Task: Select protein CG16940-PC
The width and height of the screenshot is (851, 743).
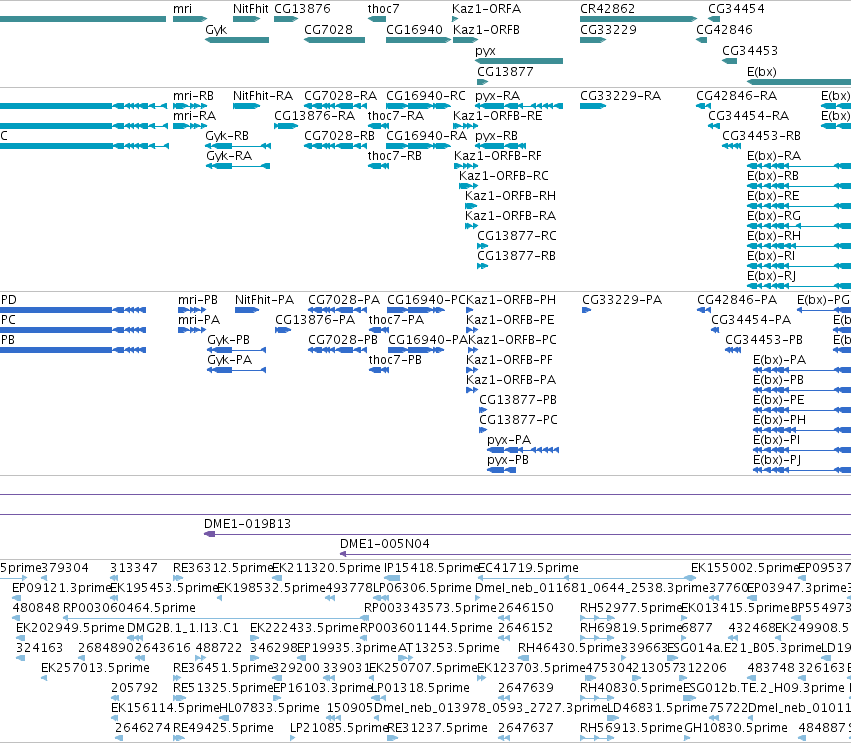Action: pyautogui.click(x=416, y=310)
